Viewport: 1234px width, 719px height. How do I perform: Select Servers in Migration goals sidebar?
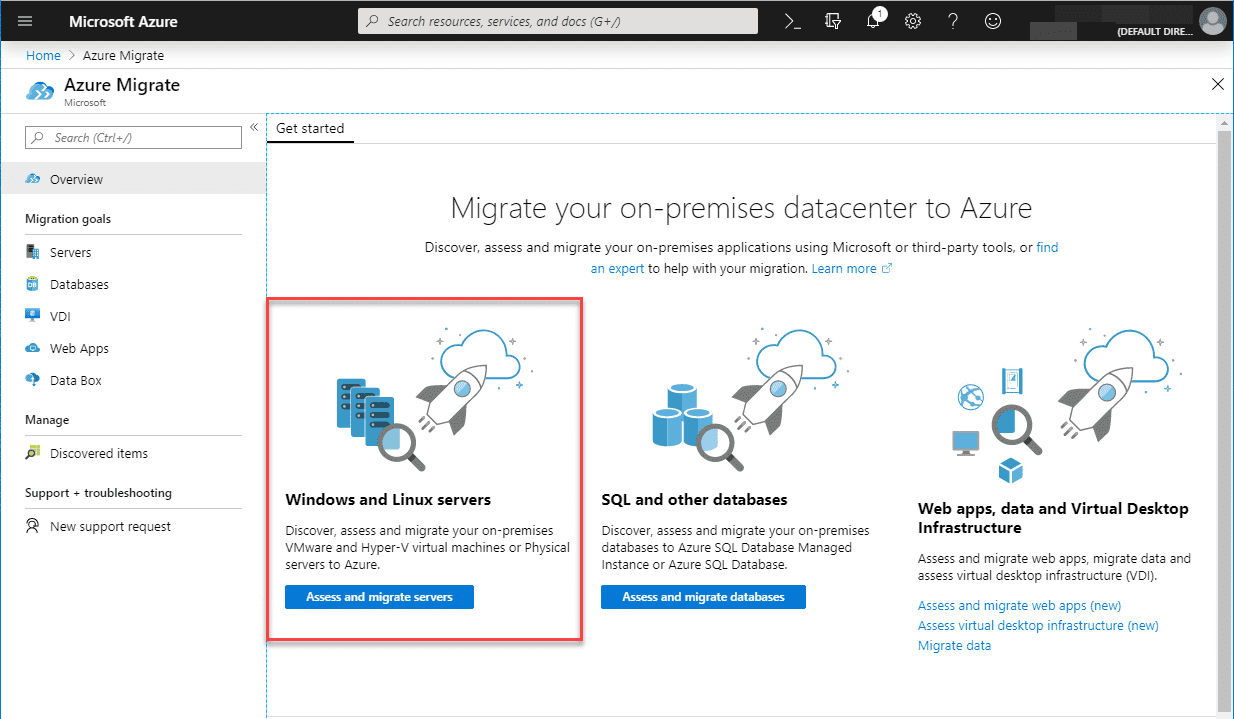[x=75, y=251]
